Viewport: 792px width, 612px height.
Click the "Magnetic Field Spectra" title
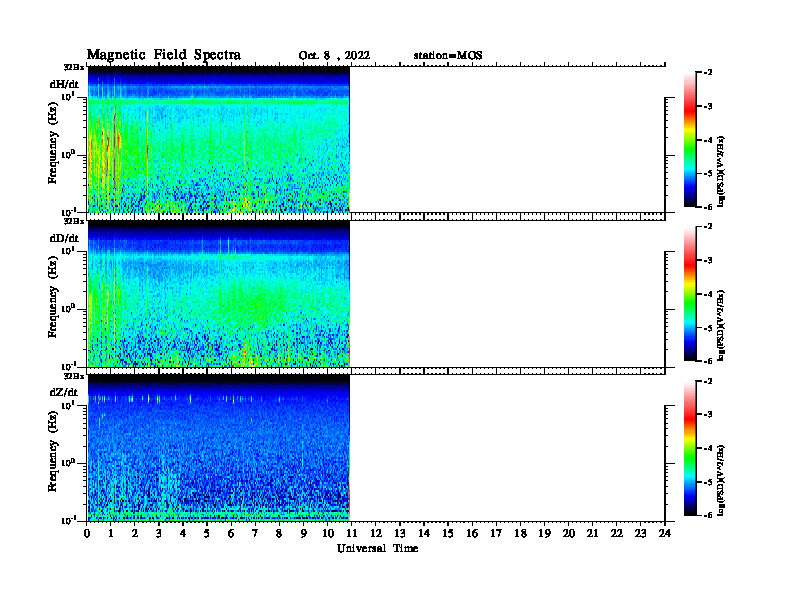164,56
